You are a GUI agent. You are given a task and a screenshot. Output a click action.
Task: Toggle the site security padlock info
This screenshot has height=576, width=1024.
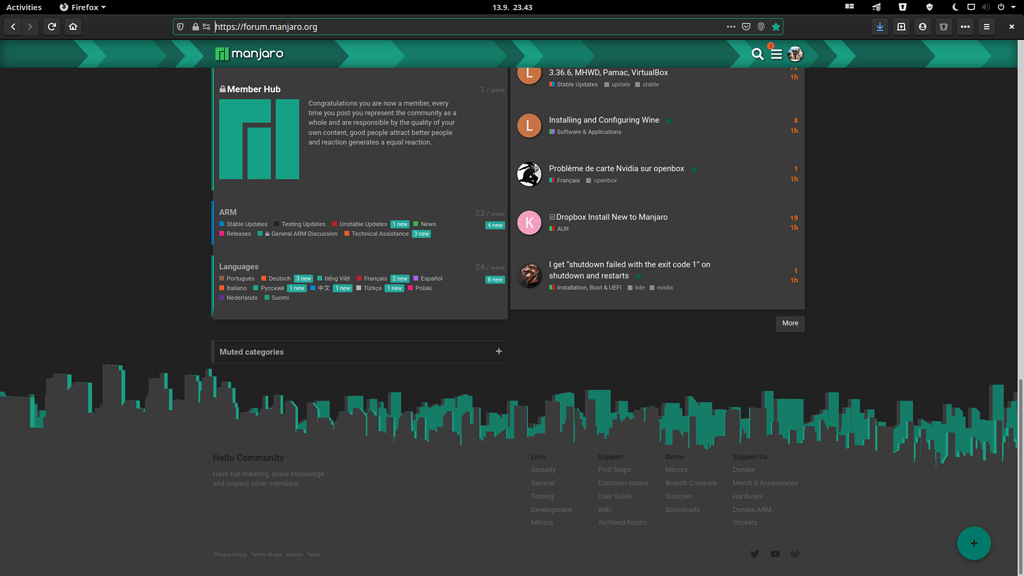[196, 27]
